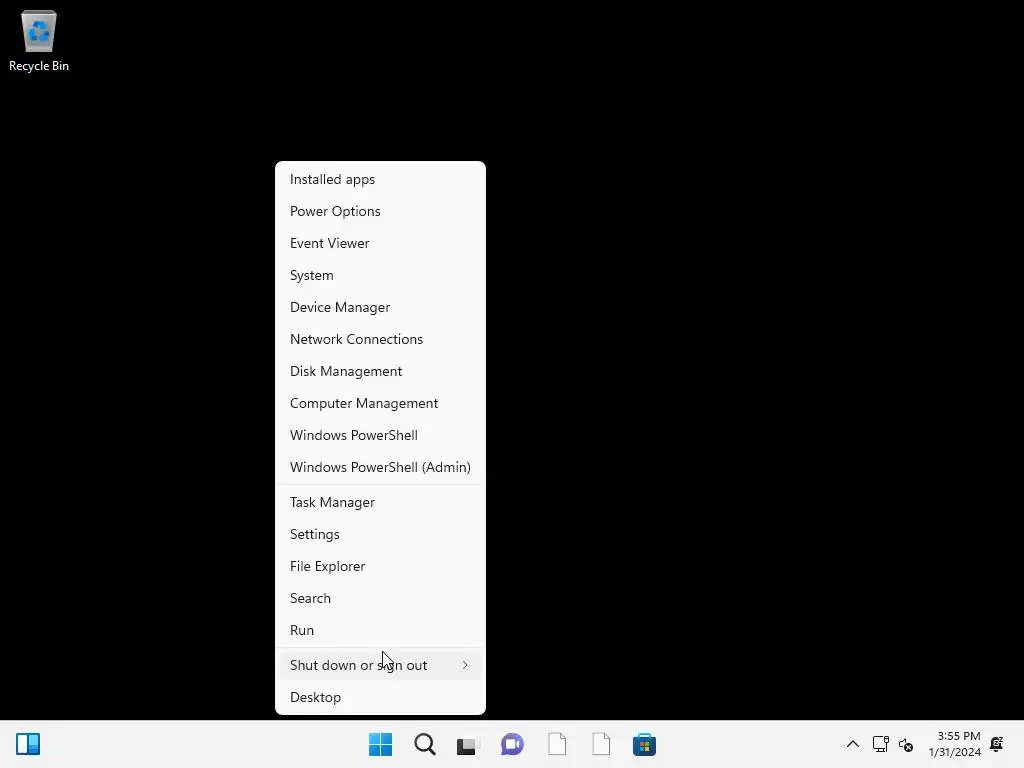The image size is (1024, 768).
Task: Select Disk Management
Action: click(x=380, y=371)
